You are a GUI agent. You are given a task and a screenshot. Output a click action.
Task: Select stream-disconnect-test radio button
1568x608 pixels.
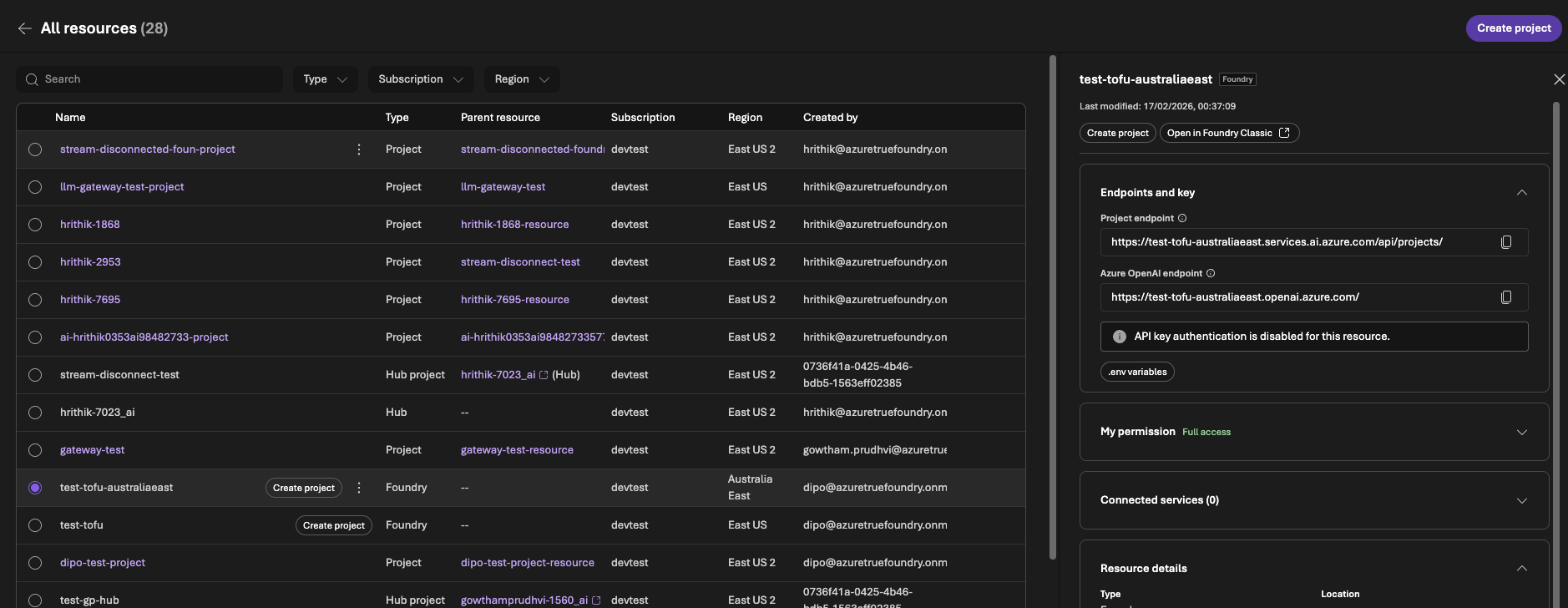(x=35, y=375)
